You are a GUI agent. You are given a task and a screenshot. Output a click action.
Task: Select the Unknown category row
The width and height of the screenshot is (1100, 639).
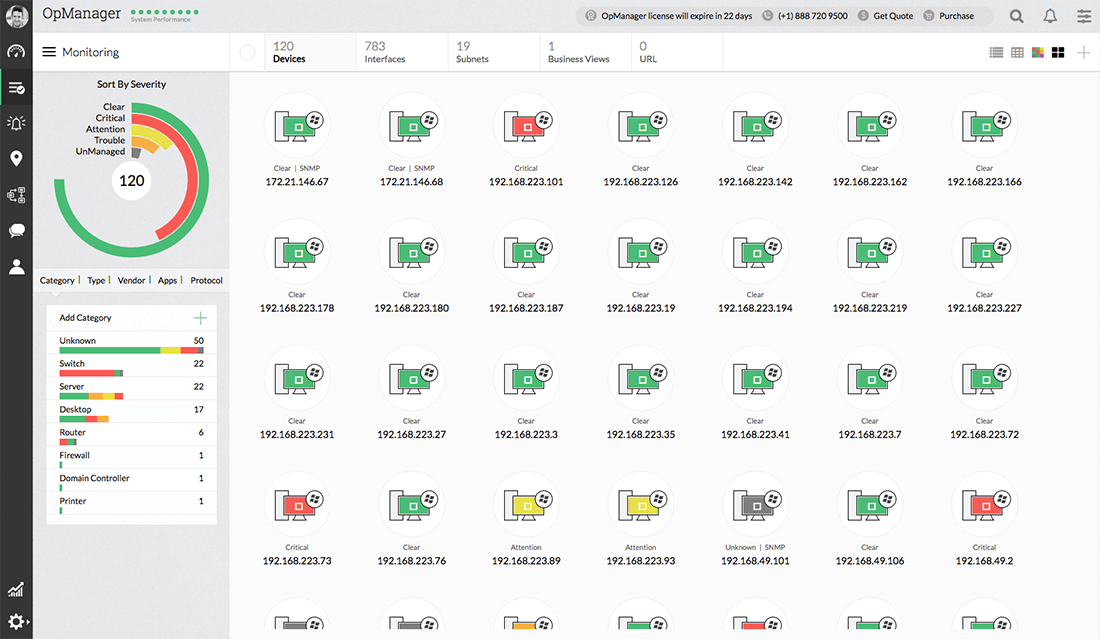point(131,343)
